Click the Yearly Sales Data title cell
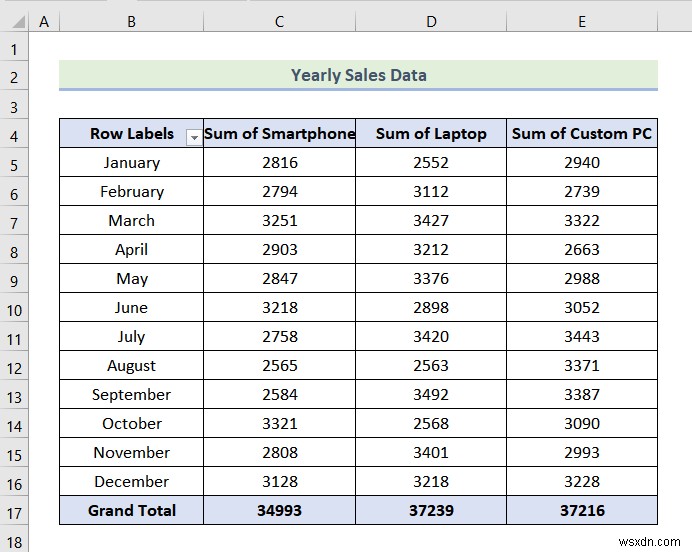 coord(358,75)
